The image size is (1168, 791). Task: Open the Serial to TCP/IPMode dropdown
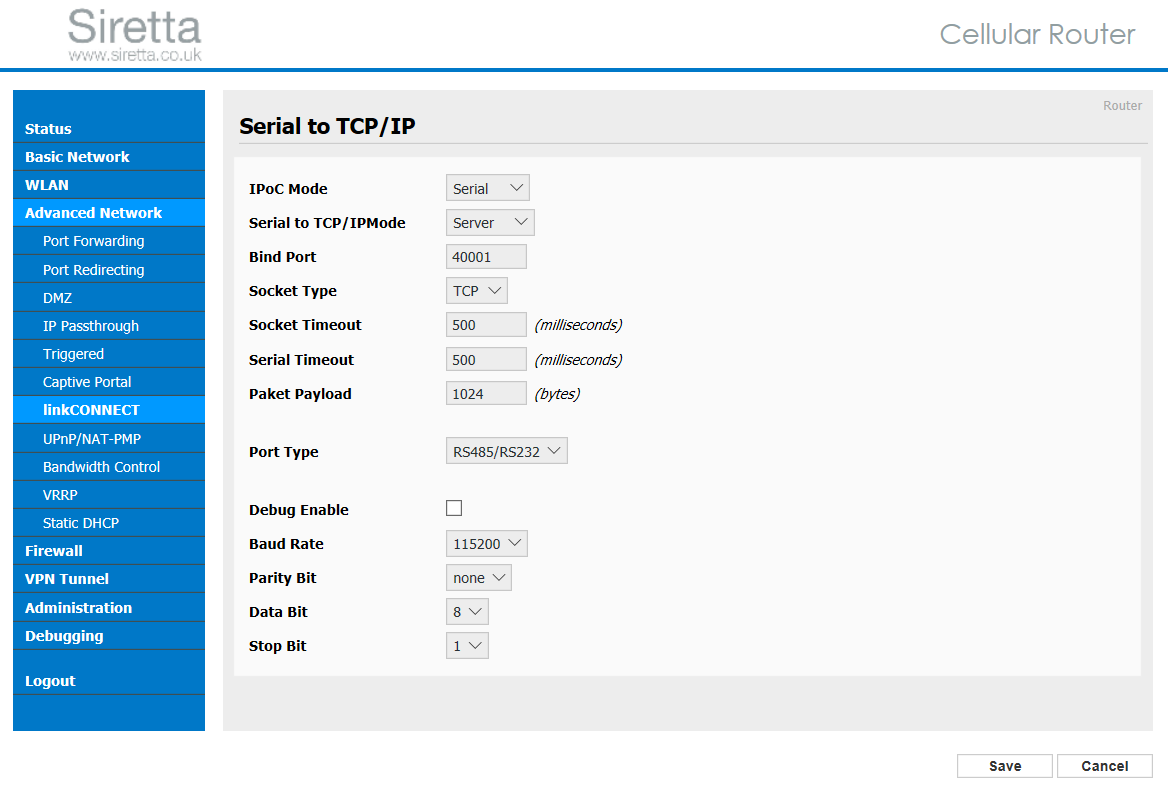click(x=490, y=223)
